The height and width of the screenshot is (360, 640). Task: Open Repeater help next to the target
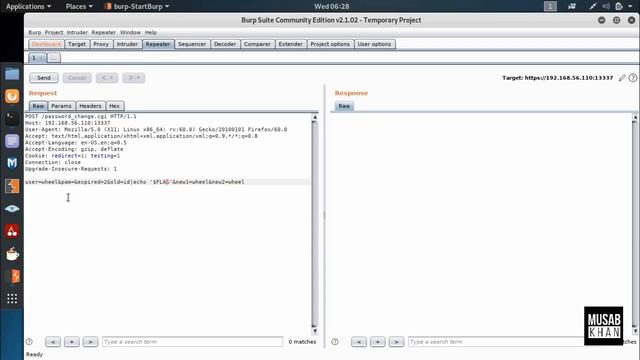pos(633,78)
